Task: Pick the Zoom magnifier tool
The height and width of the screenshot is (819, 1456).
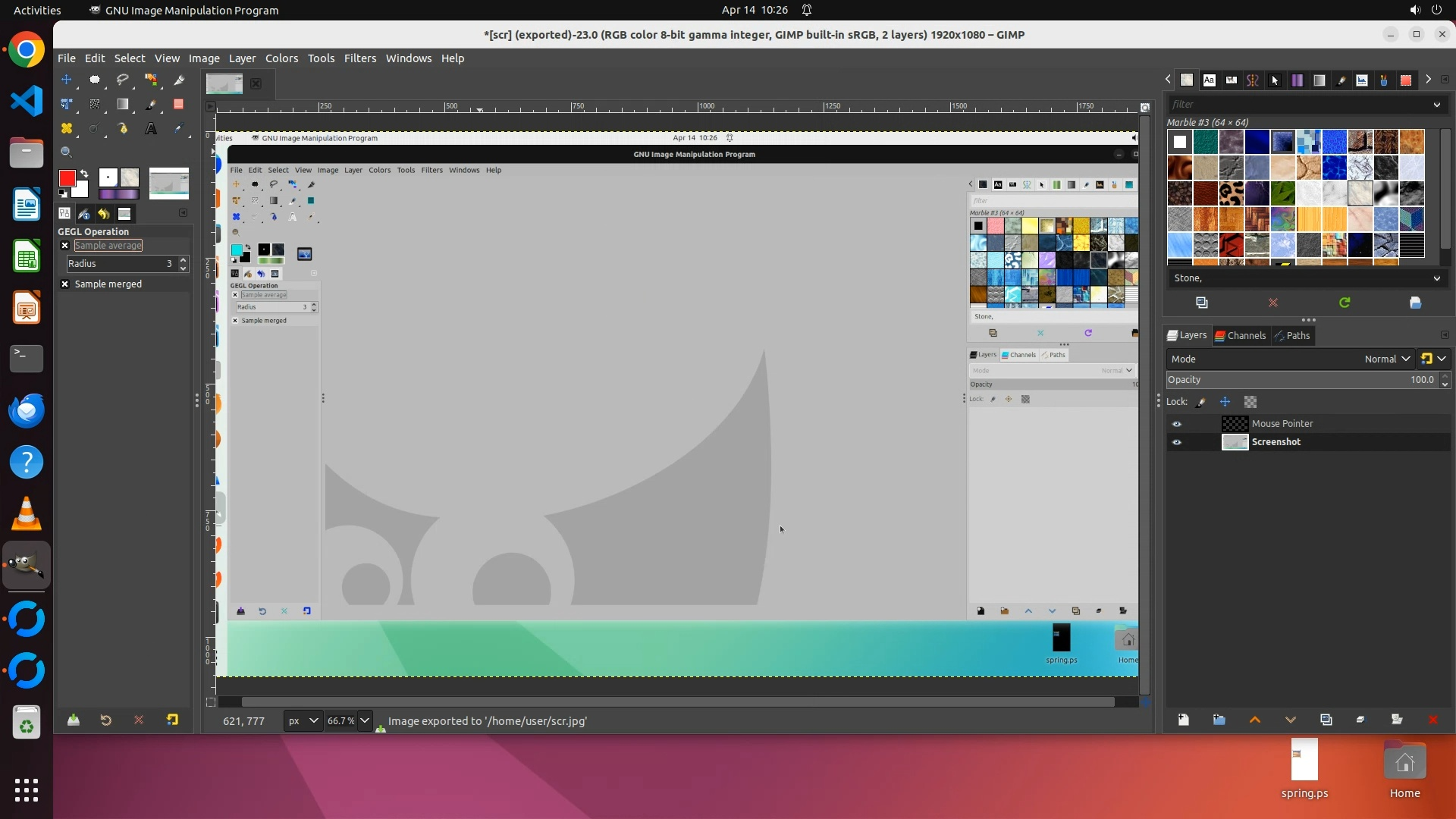Action: pos(67,152)
